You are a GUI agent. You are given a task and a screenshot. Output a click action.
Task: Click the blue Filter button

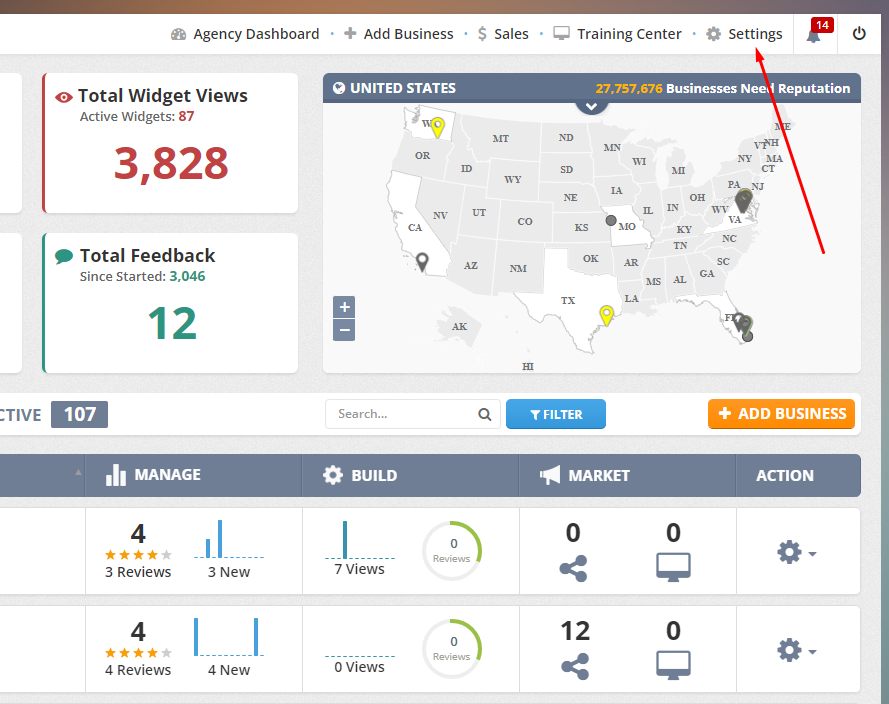point(555,414)
